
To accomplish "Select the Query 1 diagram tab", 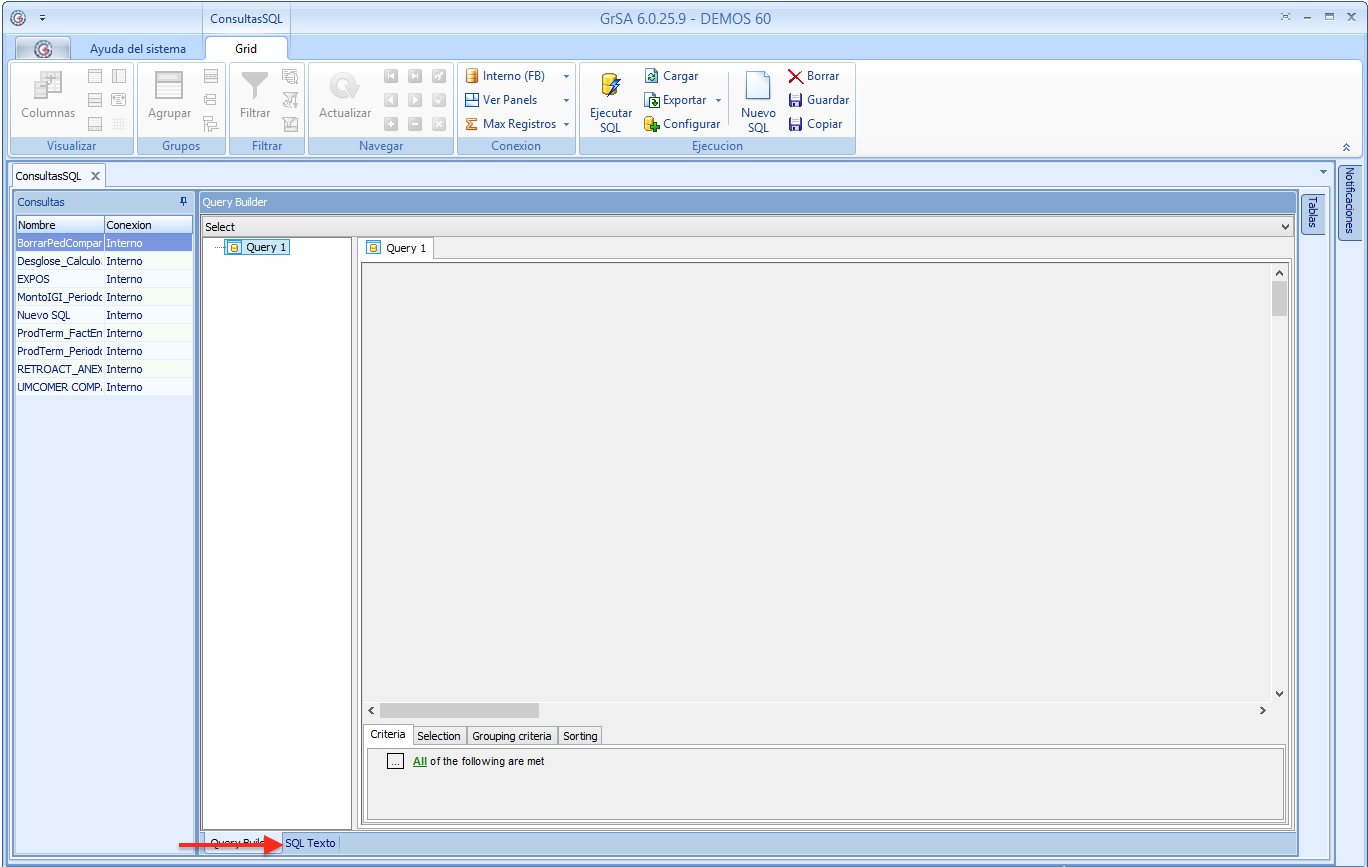I will [396, 248].
